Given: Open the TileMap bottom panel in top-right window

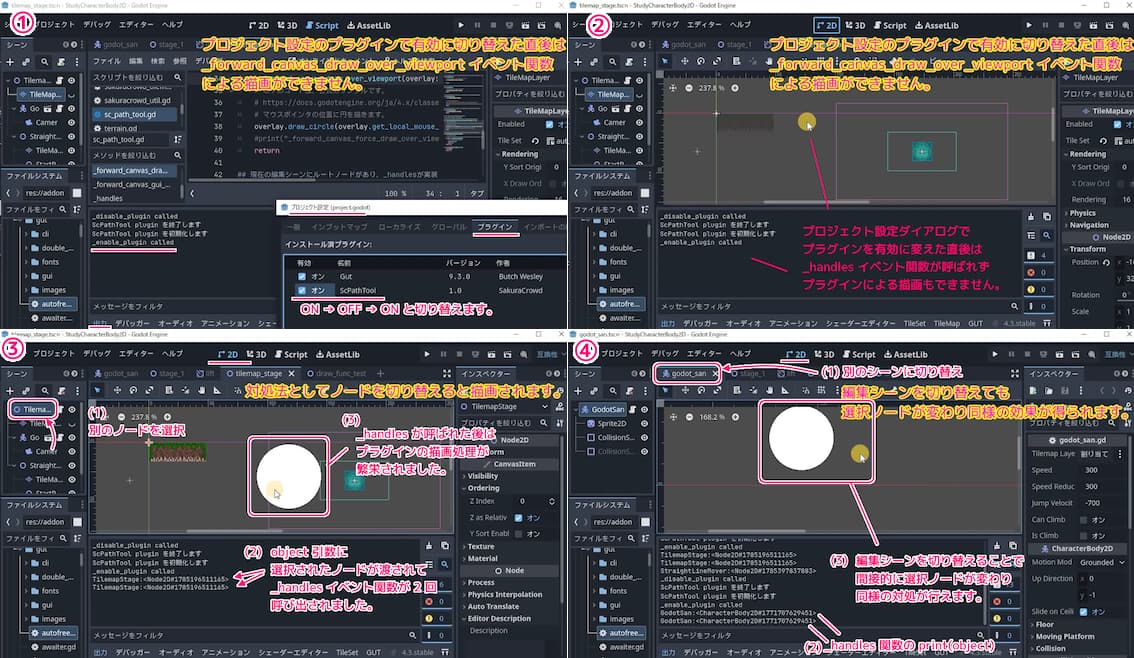Looking at the screenshot, I should click(946, 324).
